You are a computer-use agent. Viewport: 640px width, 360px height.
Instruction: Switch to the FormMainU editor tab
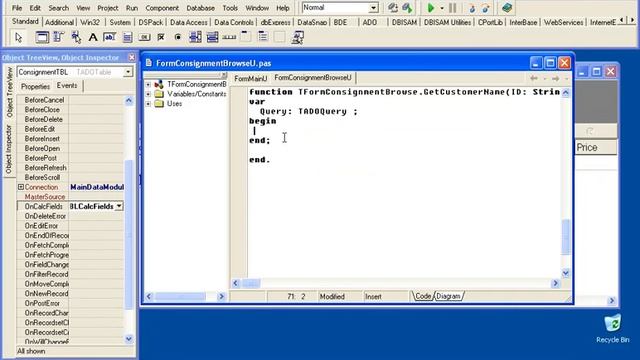click(x=251, y=78)
